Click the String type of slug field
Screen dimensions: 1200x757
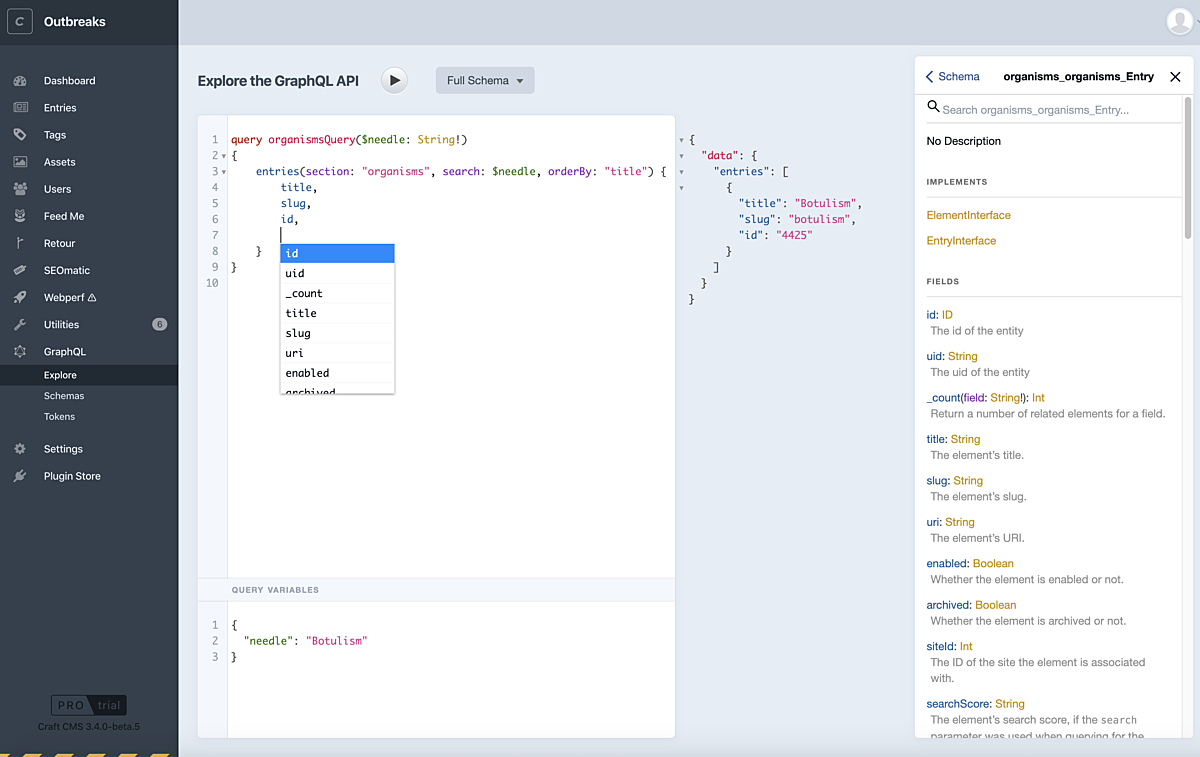(968, 481)
